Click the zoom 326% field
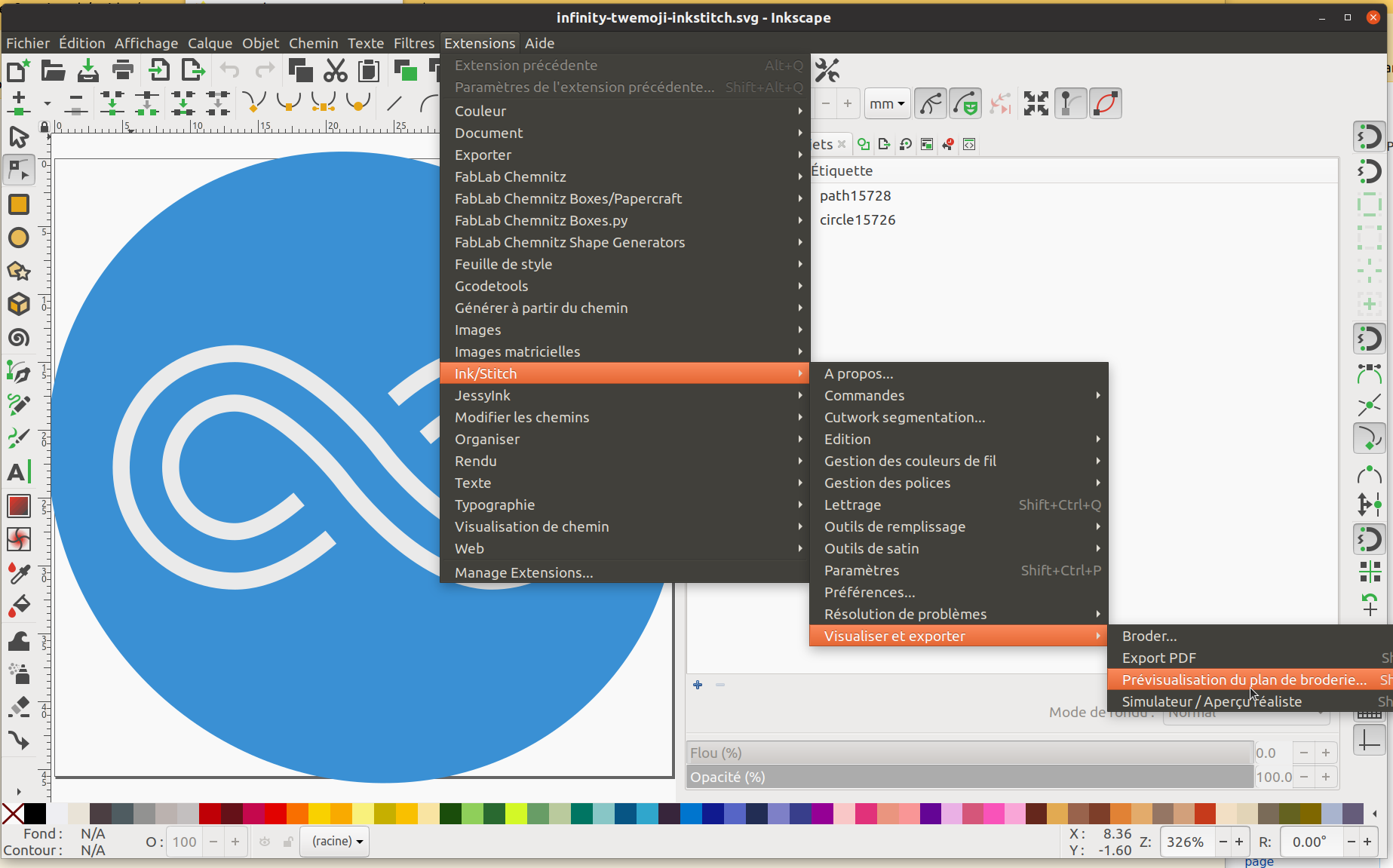The width and height of the screenshot is (1393, 868). (1187, 842)
